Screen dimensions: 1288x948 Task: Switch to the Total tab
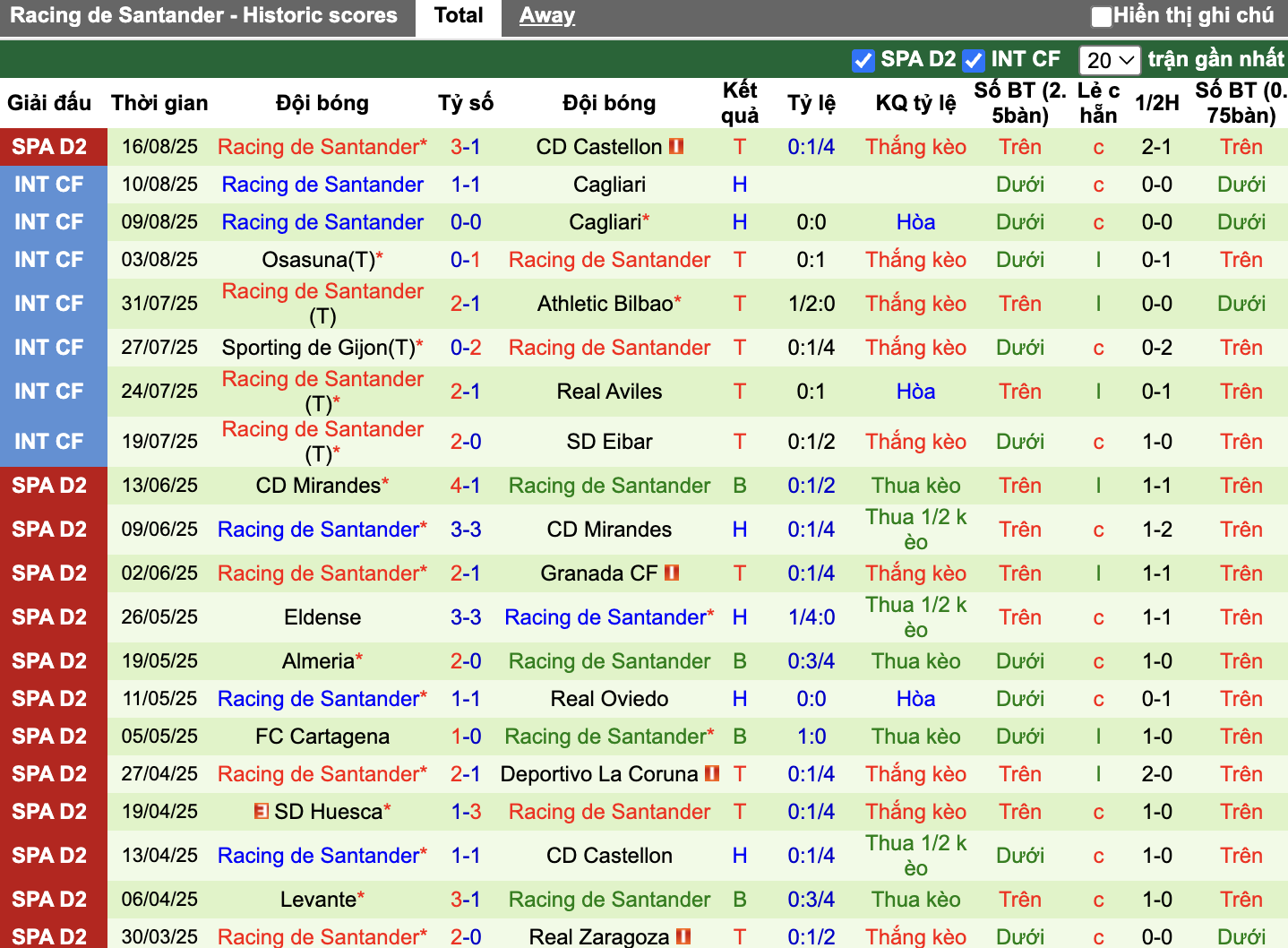point(458,16)
